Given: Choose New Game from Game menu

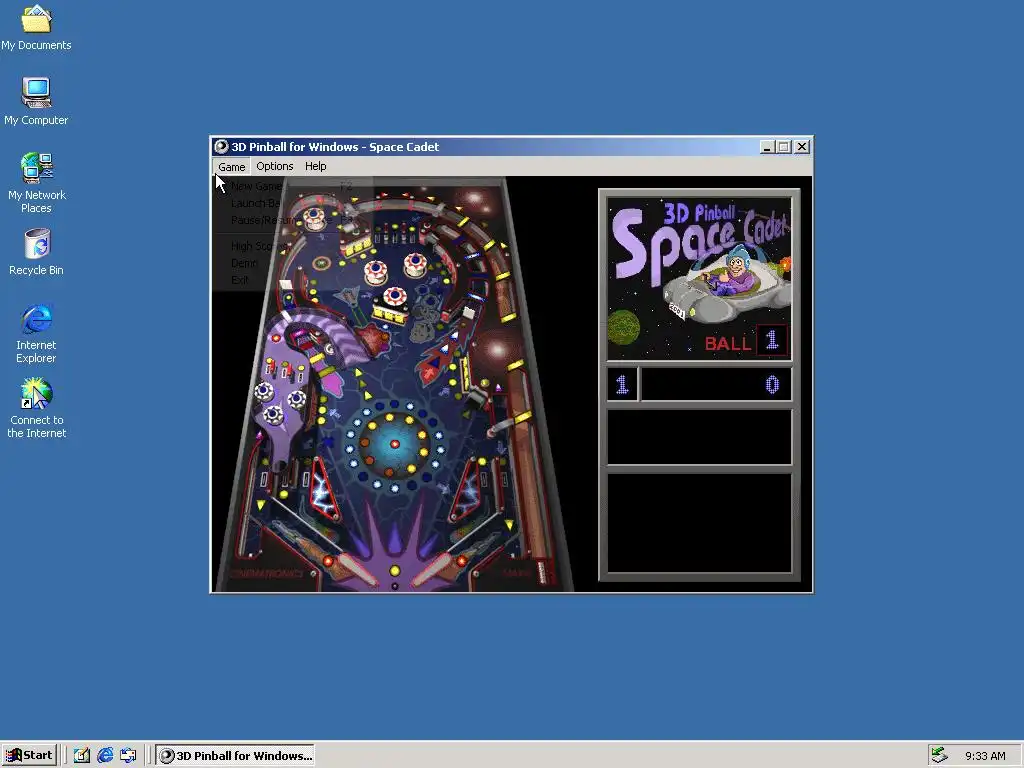Looking at the screenshot, I should click(293, 186).
